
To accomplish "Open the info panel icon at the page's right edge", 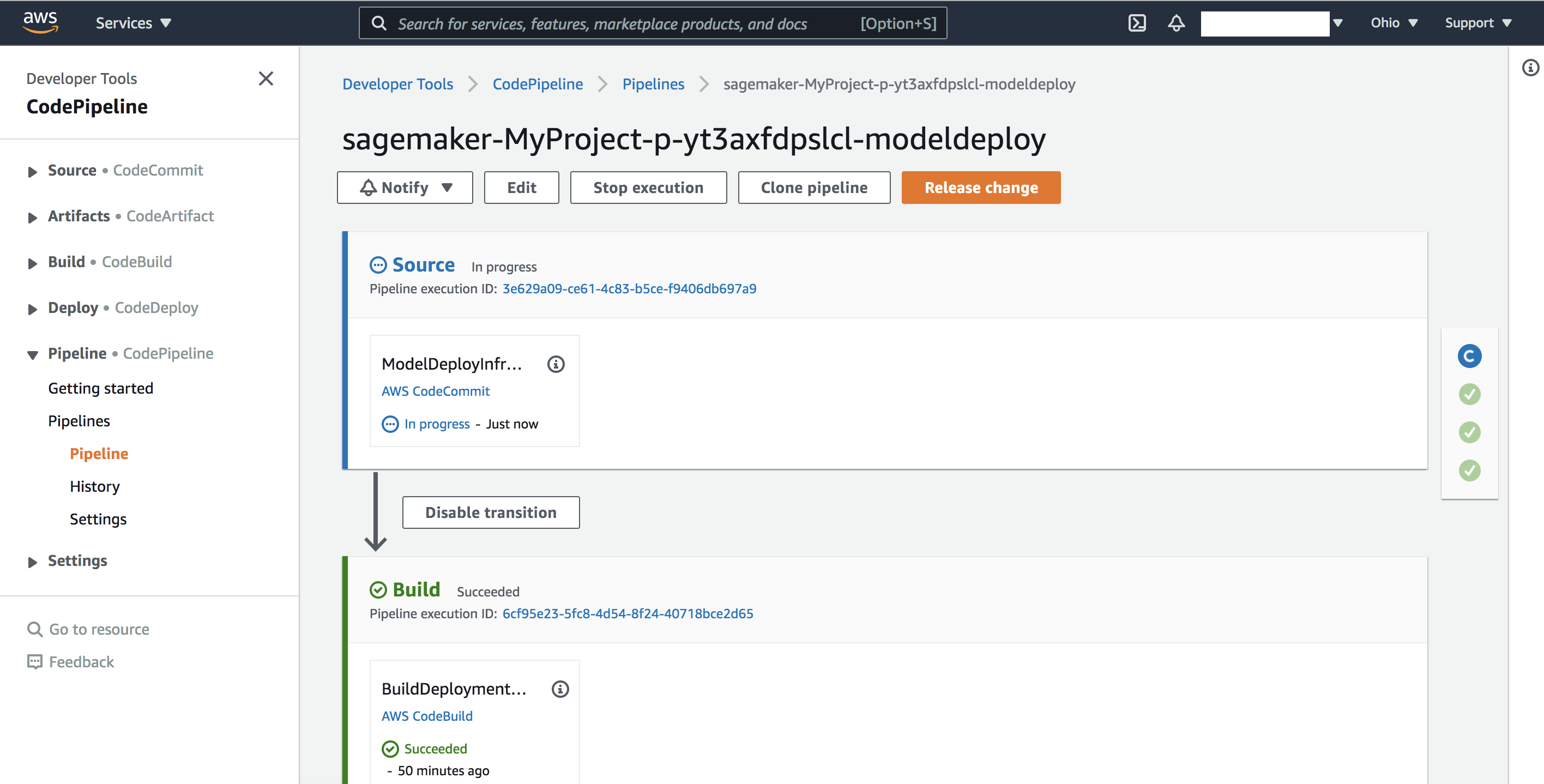I will (x=1530, y=68).
